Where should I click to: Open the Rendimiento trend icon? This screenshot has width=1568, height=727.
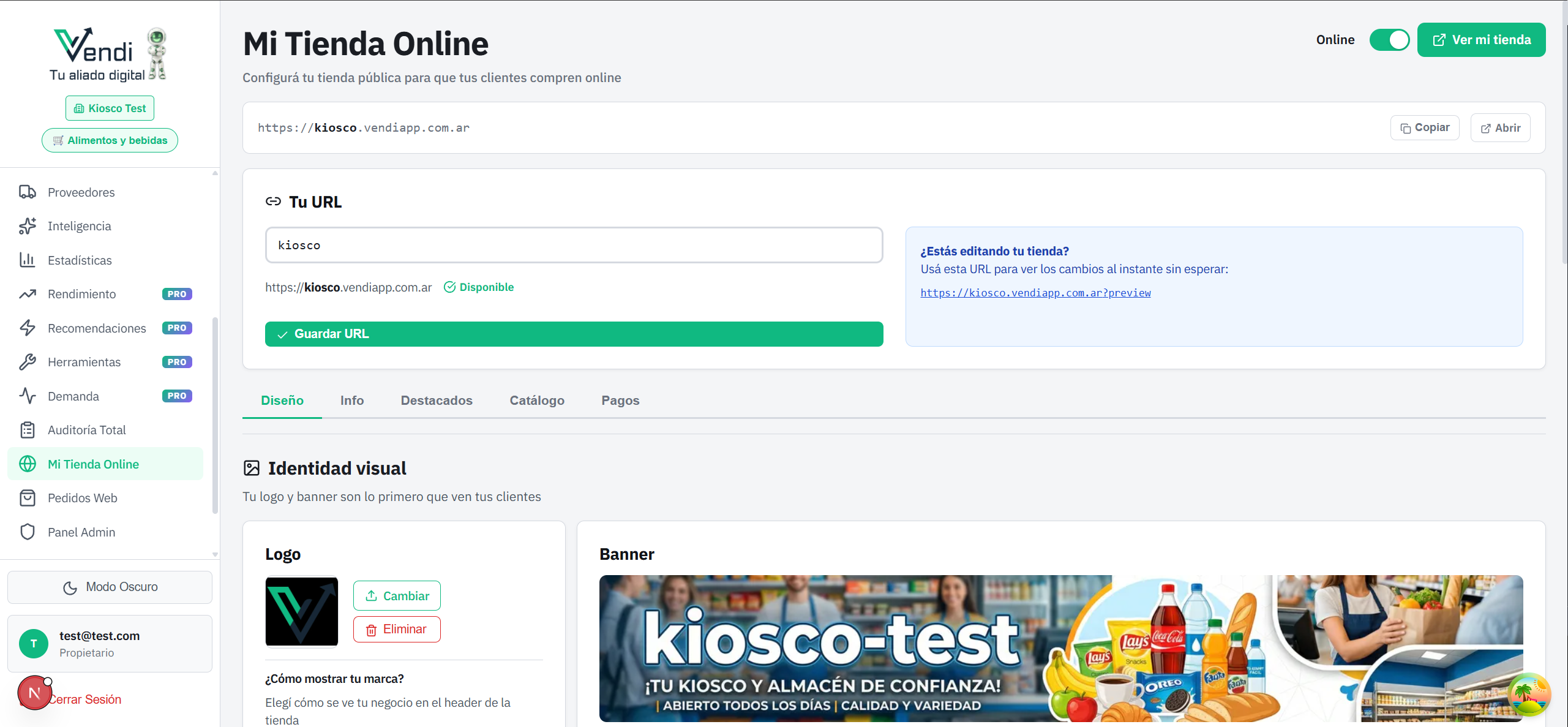click(x=28, y=294)
